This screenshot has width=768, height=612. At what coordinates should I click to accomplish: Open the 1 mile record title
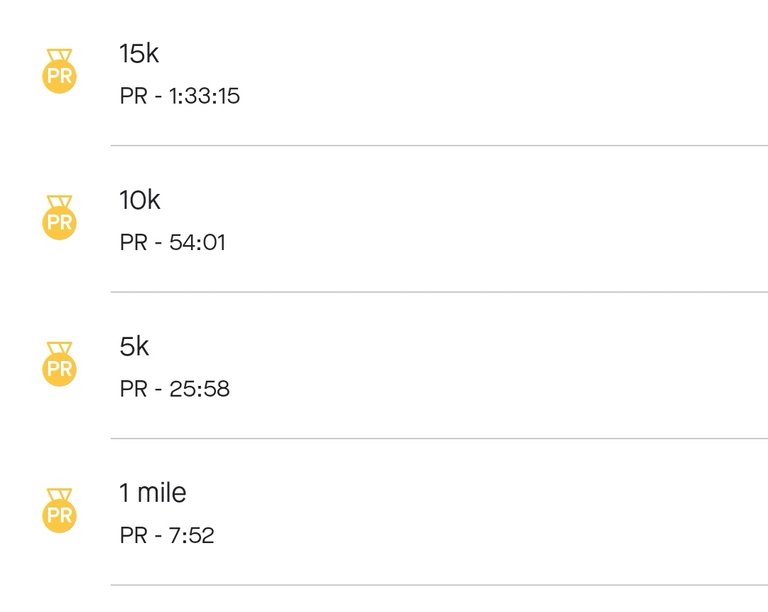[153, 493]
